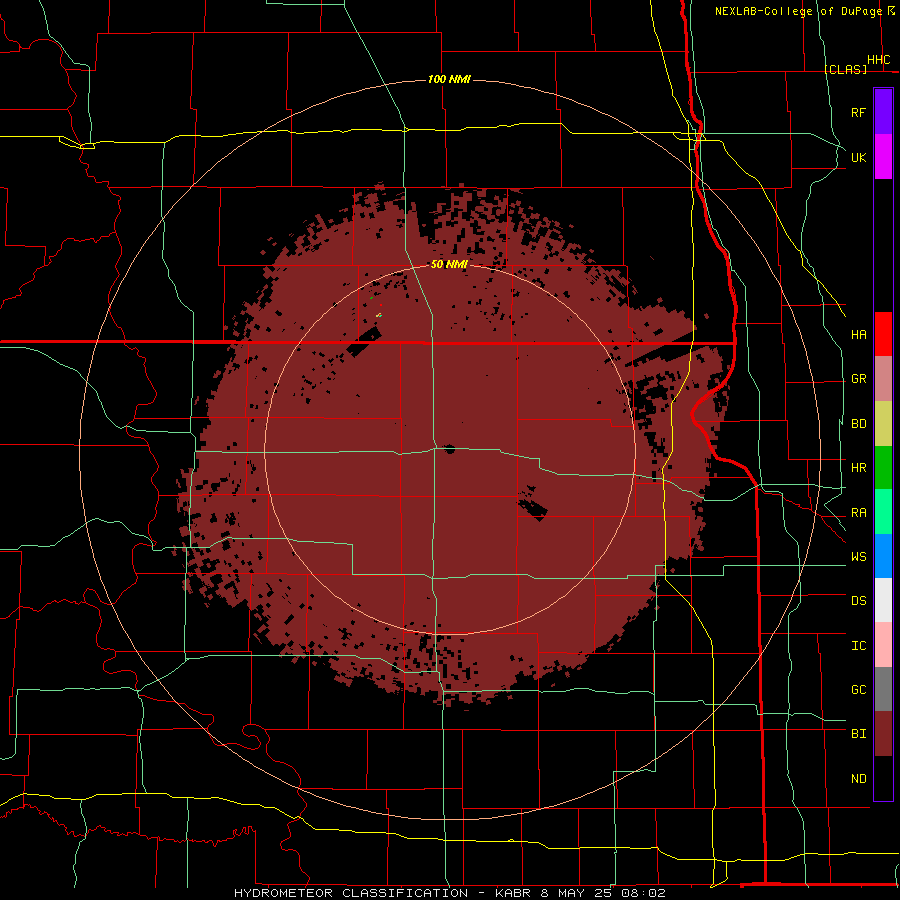Click the UK magenta color swatch in legend
Viewport: 900px width, 900px height.
pos(883,157)
